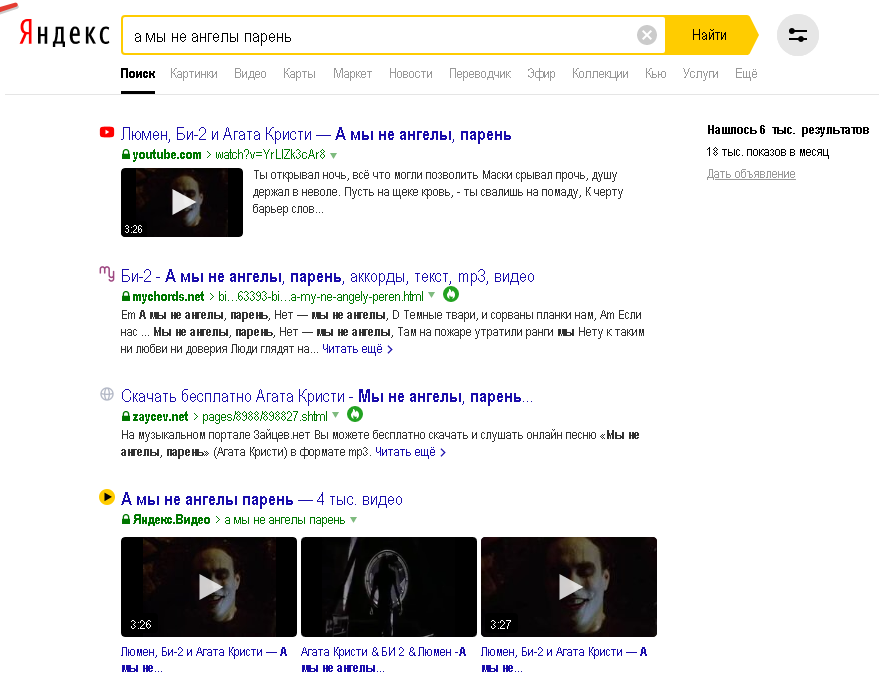Open the Услуги tab

point(700,73)
